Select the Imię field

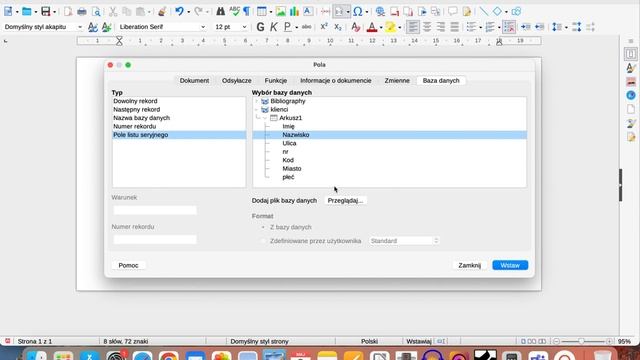pyautogui.click(x=289, y=127)
